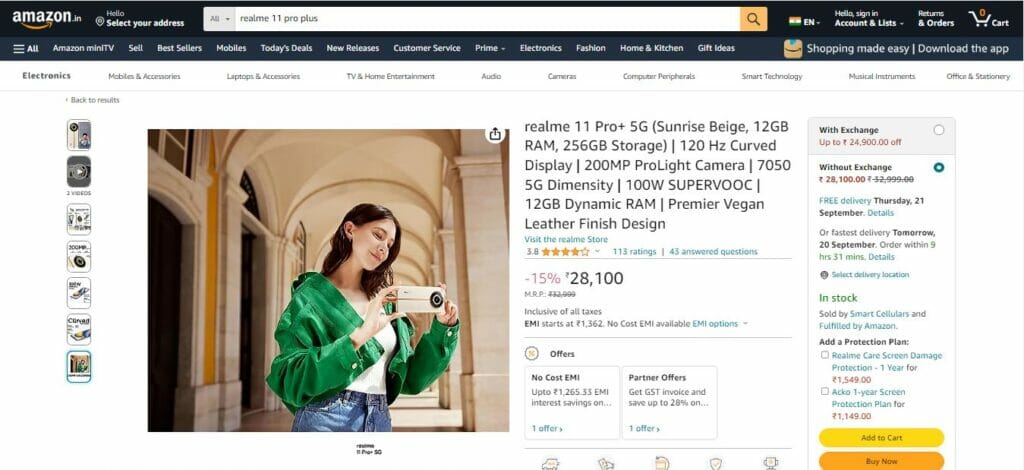Expand the EMI options dropdown

(x=720, y=324)
